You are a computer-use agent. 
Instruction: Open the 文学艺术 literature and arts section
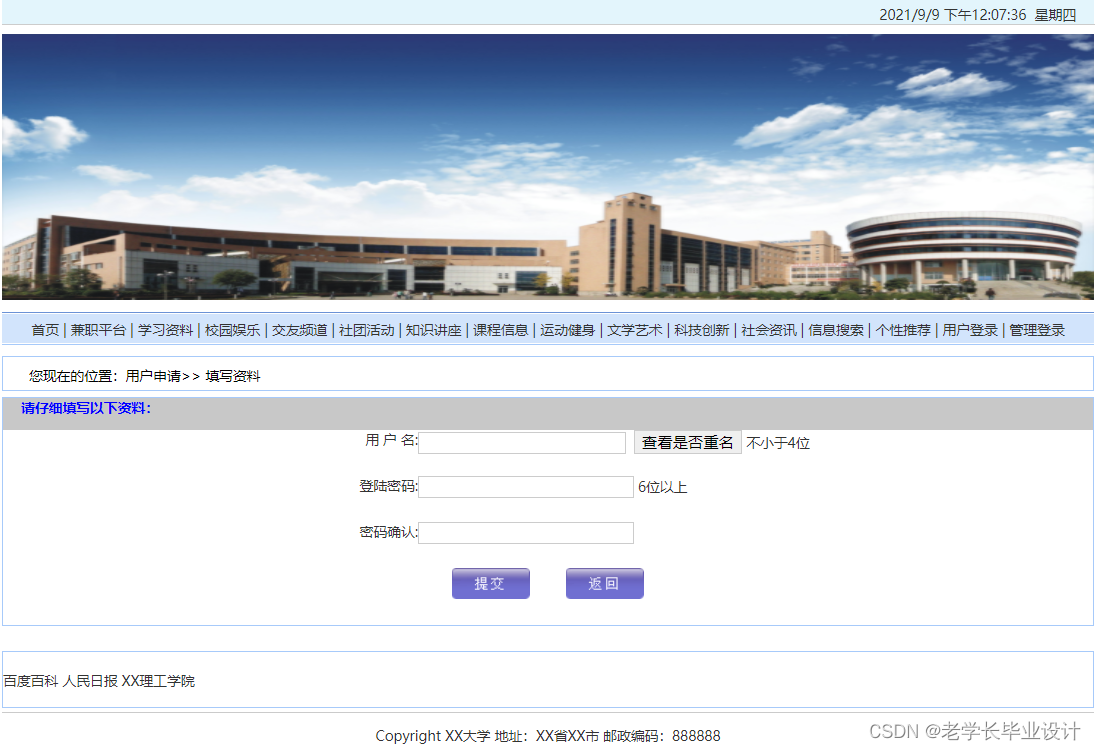634,330
